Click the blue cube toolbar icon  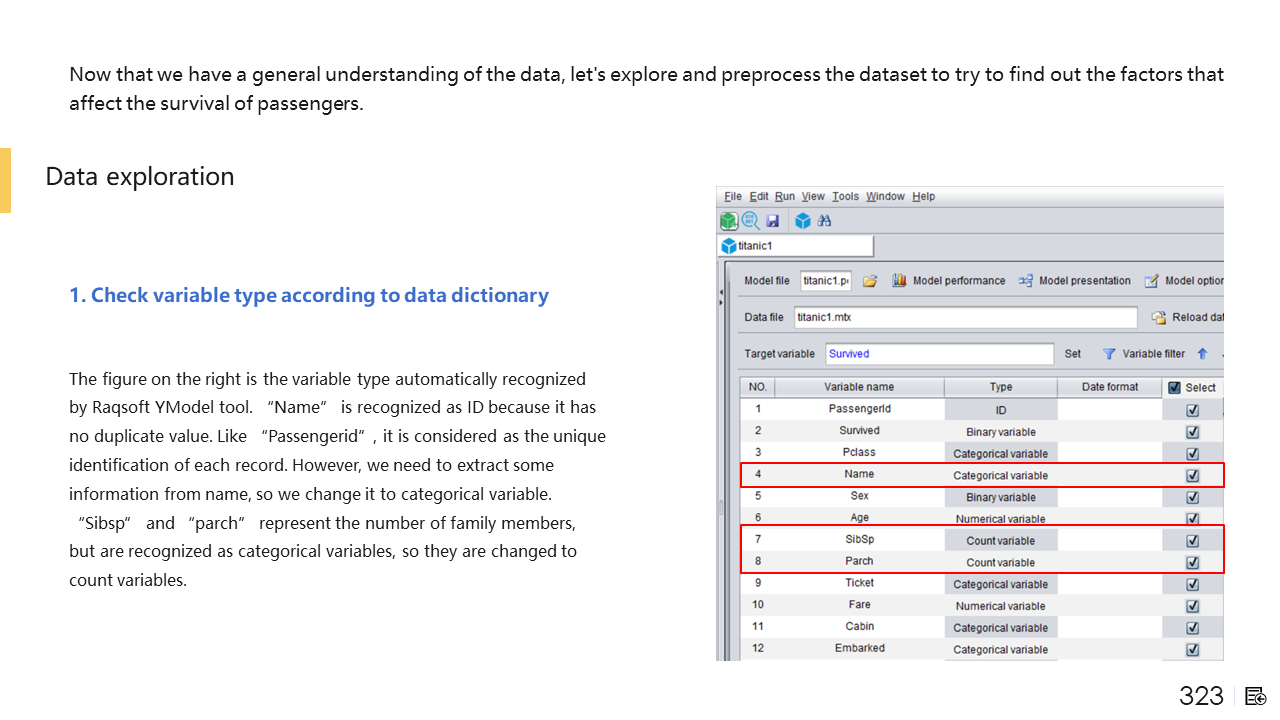click(802, 221)
